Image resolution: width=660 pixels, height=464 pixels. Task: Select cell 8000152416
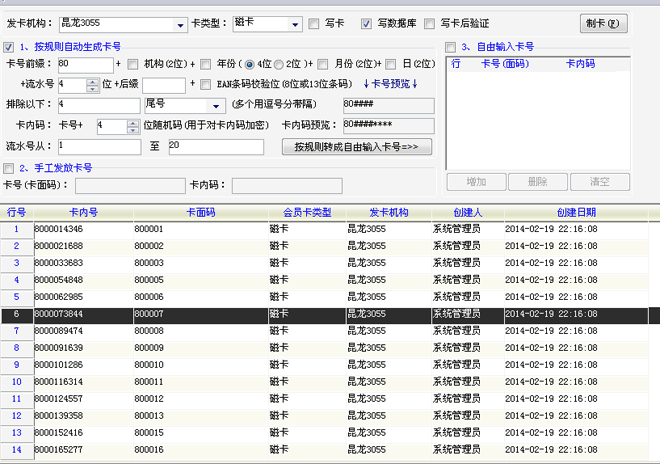point(83,433)
